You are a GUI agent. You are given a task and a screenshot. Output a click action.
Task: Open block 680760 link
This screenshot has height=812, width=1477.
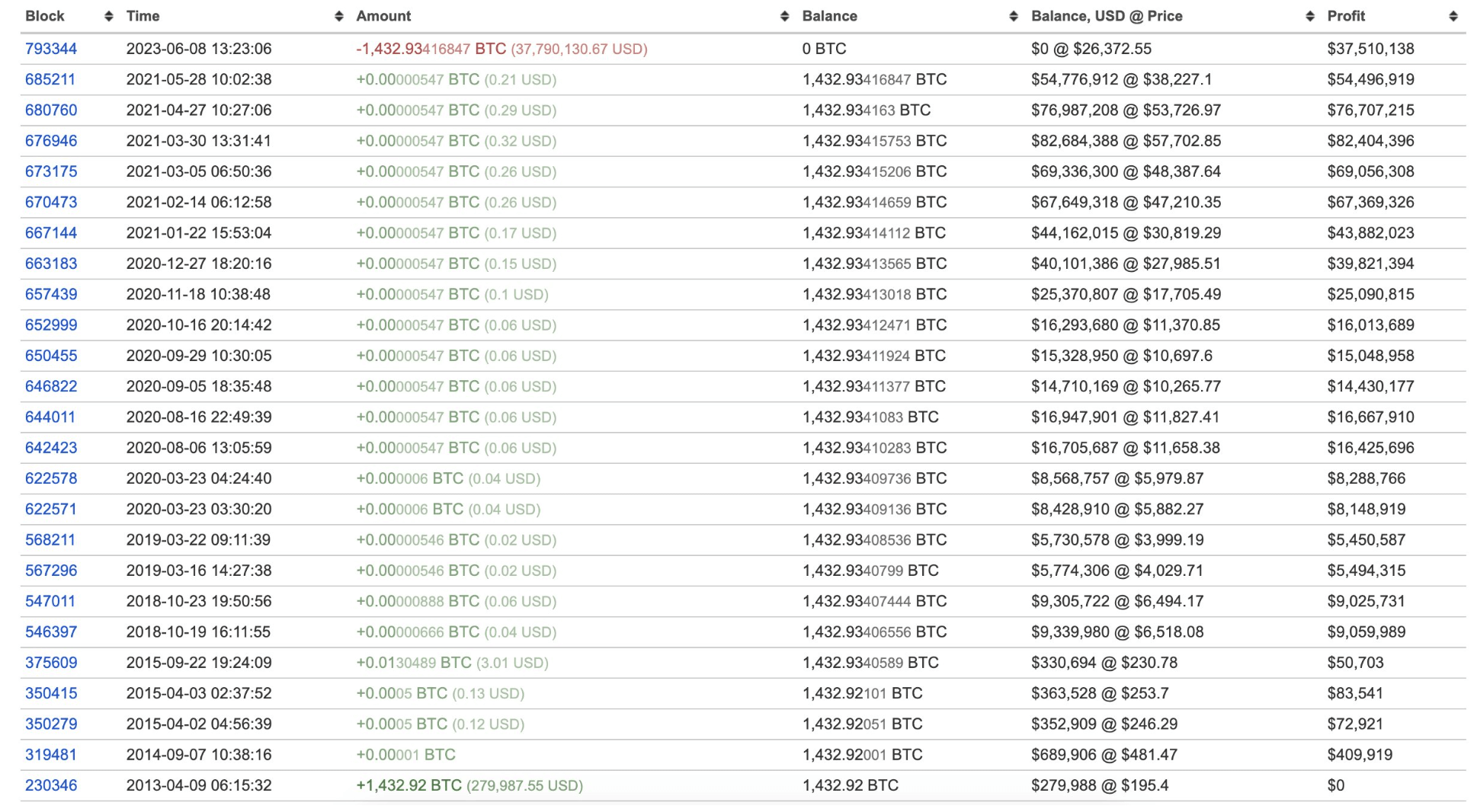[x=51, y=110]
